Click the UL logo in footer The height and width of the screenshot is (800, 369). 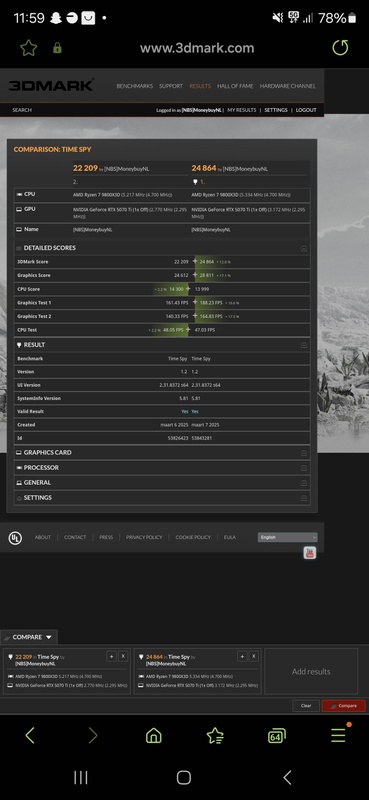(x=15, y=538)
